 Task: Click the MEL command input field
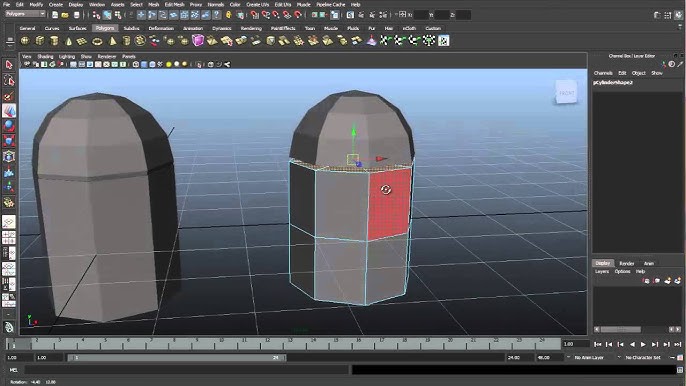click(x=186, y=370)
